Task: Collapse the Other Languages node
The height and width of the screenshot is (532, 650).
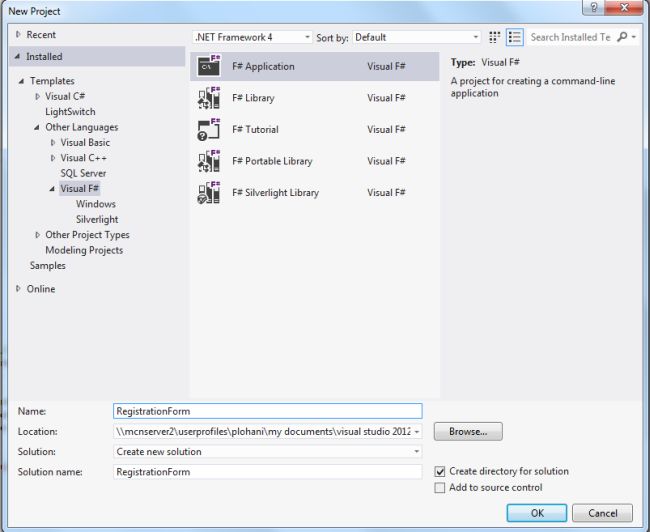Action: (x=36, y=127)
